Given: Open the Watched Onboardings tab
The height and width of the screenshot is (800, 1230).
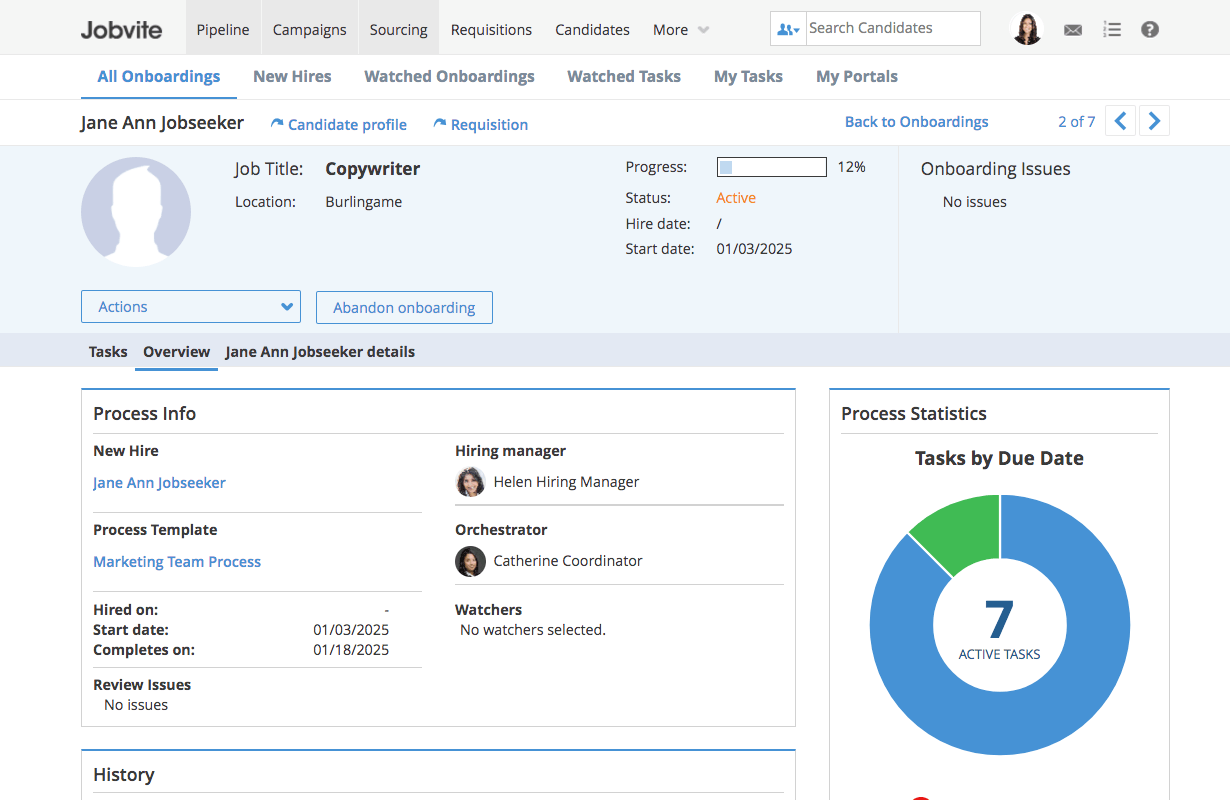Looking at the screenshot, I should point(449,76).
